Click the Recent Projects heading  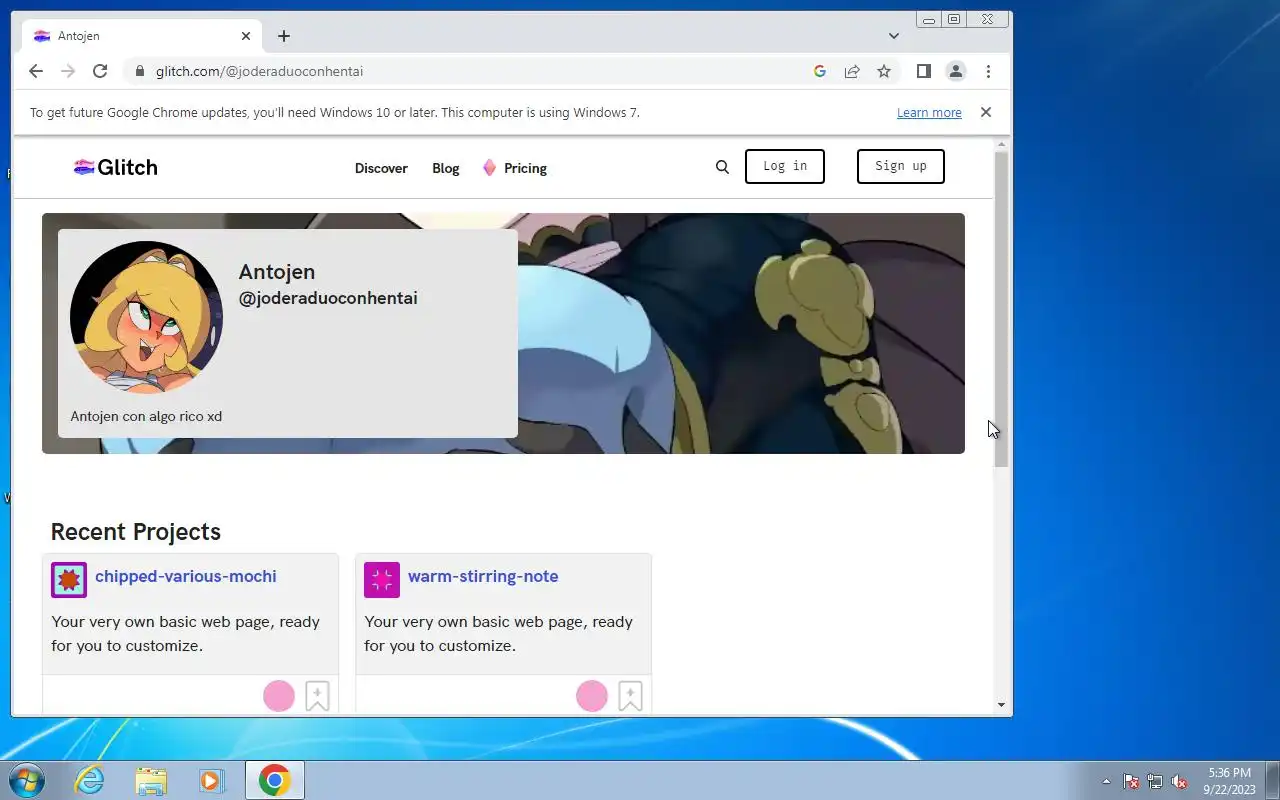coord(136,531)
